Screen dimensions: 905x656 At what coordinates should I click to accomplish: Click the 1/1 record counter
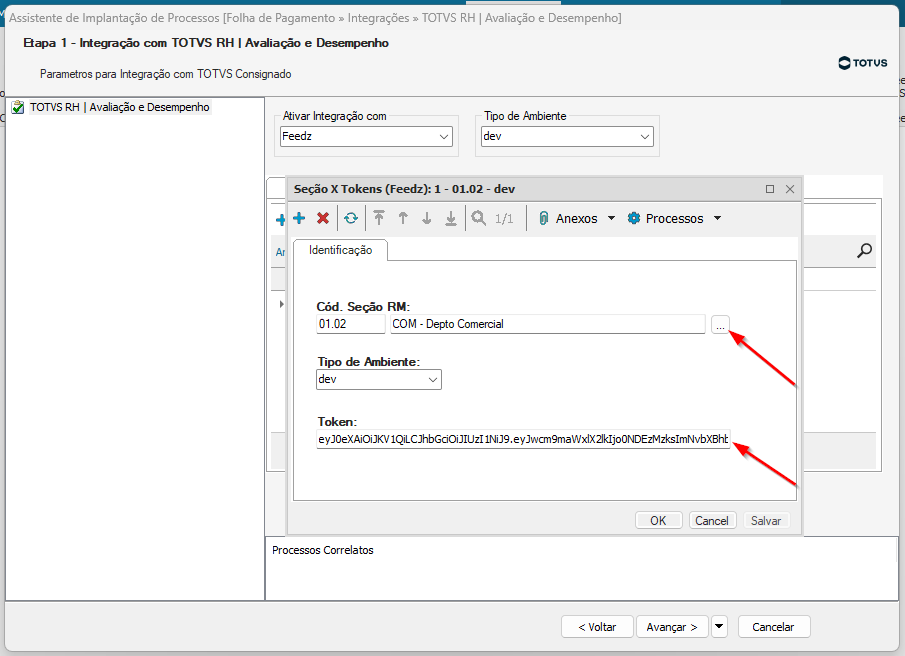point(504,219)
